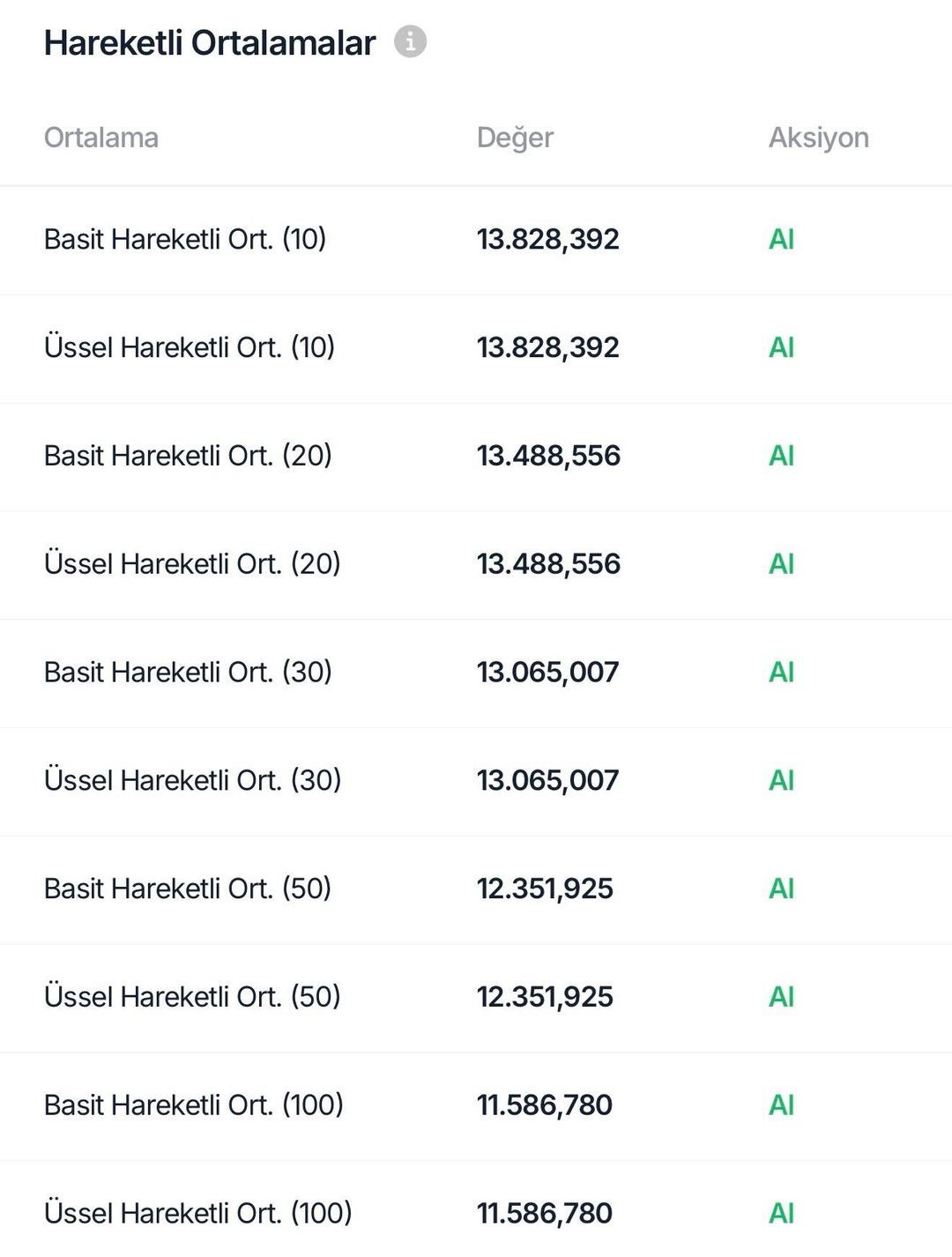Click the Al signal for Üssel Ort. (20)

coord(781,564)
